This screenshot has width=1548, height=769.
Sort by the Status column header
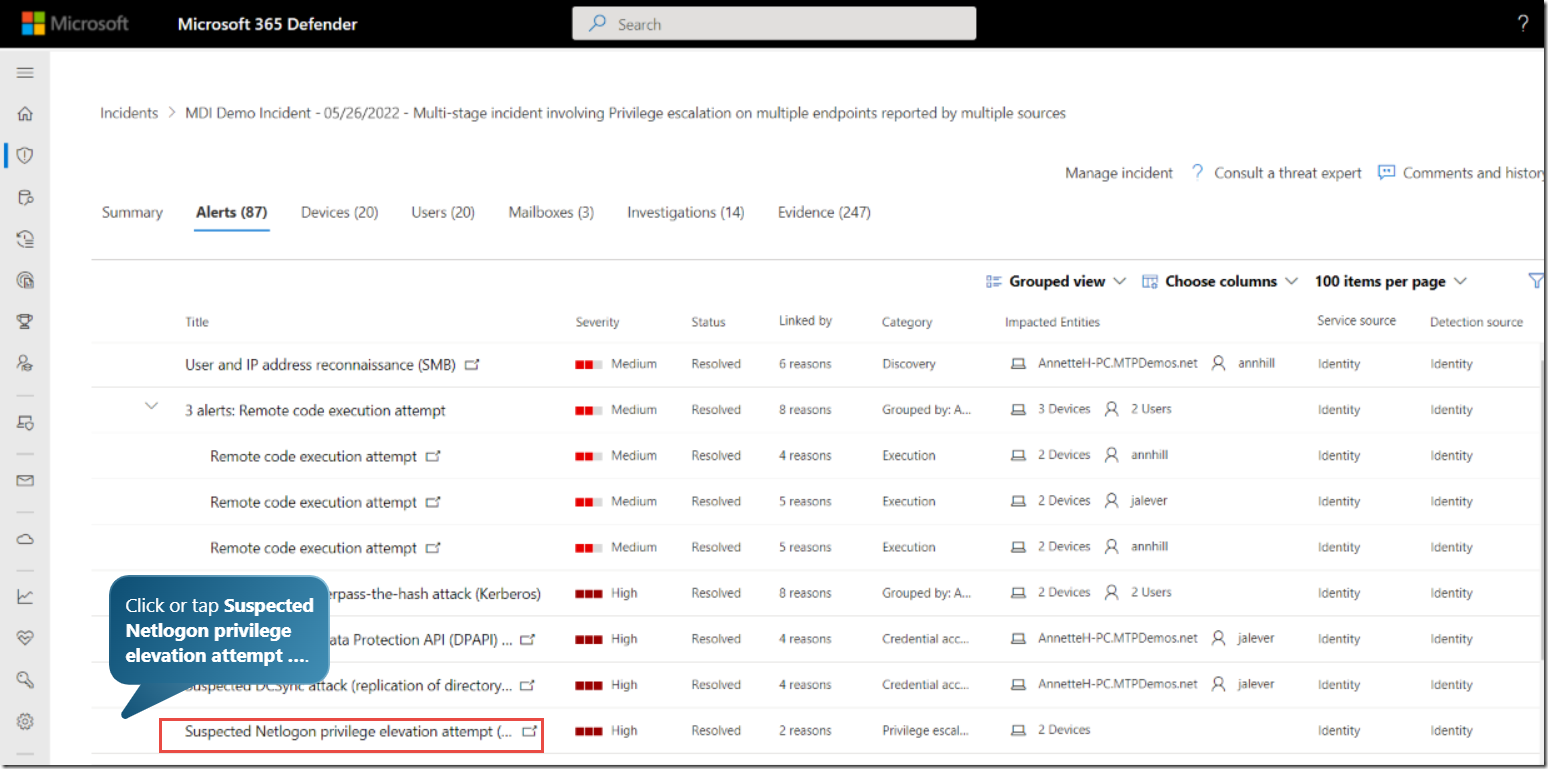tap(708, 322)
